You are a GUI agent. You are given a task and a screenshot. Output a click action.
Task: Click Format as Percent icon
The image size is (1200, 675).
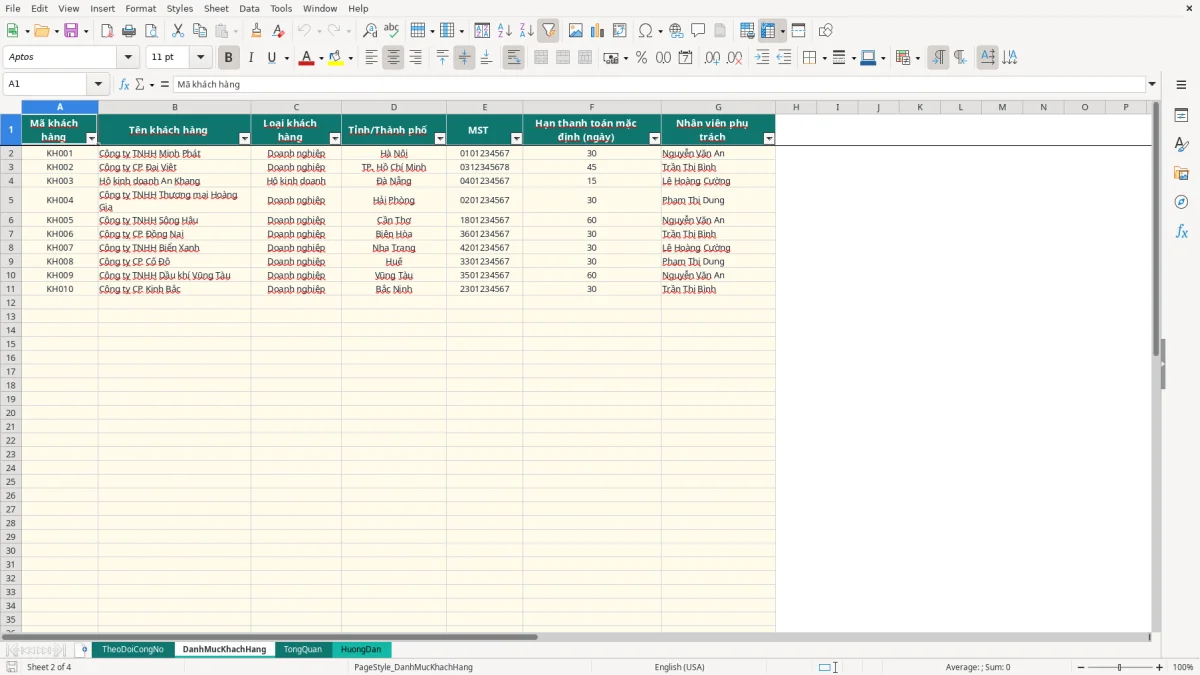(641, 58)
